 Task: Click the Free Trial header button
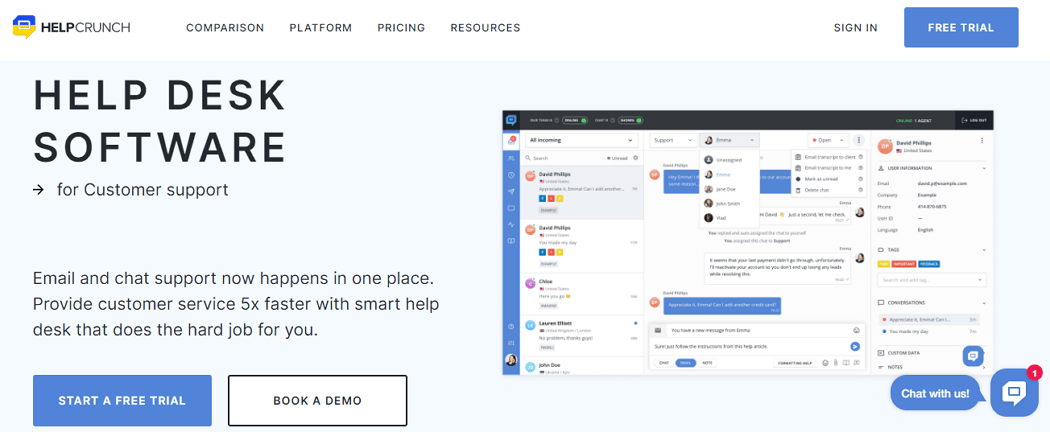[961, 27]
